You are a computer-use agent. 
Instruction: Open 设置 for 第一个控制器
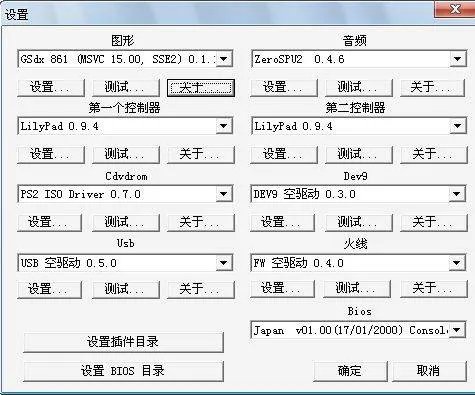click(51, 154)
